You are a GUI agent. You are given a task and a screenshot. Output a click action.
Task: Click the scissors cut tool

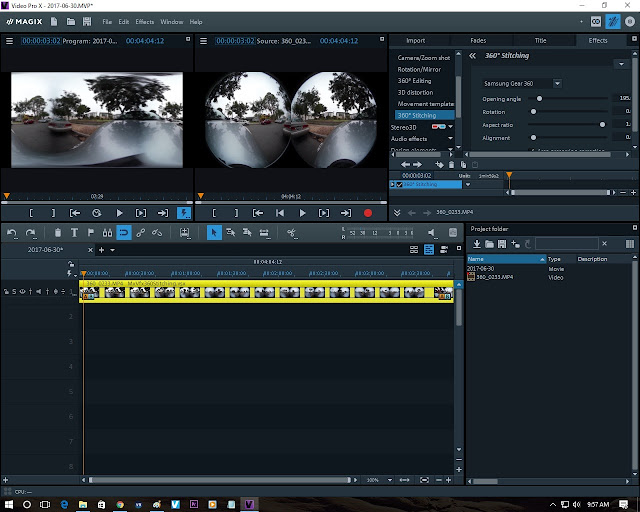pos(291,232)
